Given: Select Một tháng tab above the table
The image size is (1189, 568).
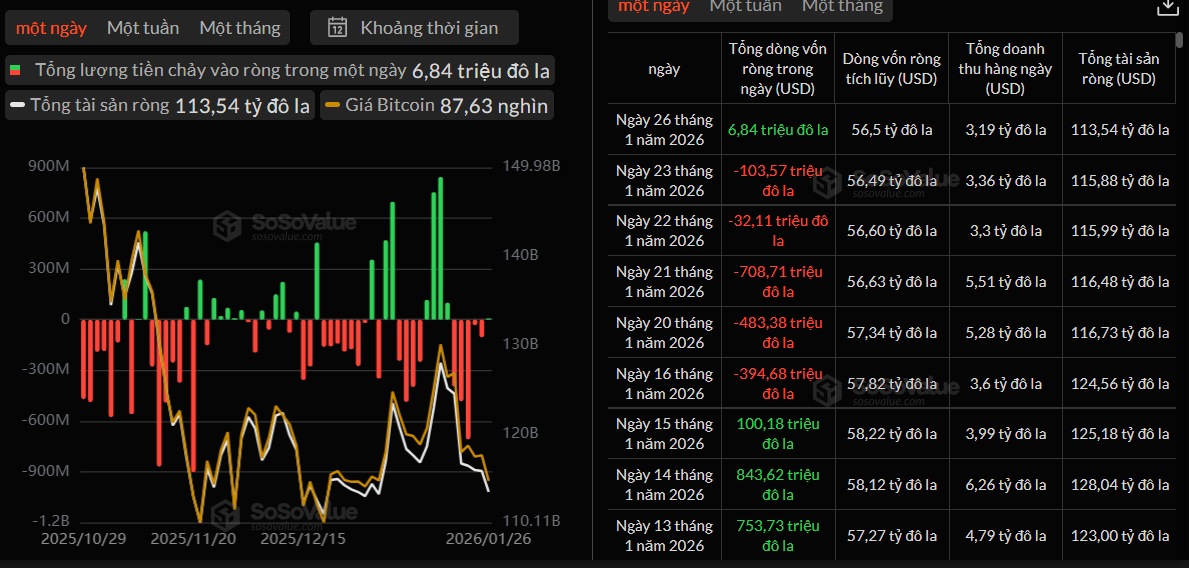Looking at the screenshot, I should (842, 6).
